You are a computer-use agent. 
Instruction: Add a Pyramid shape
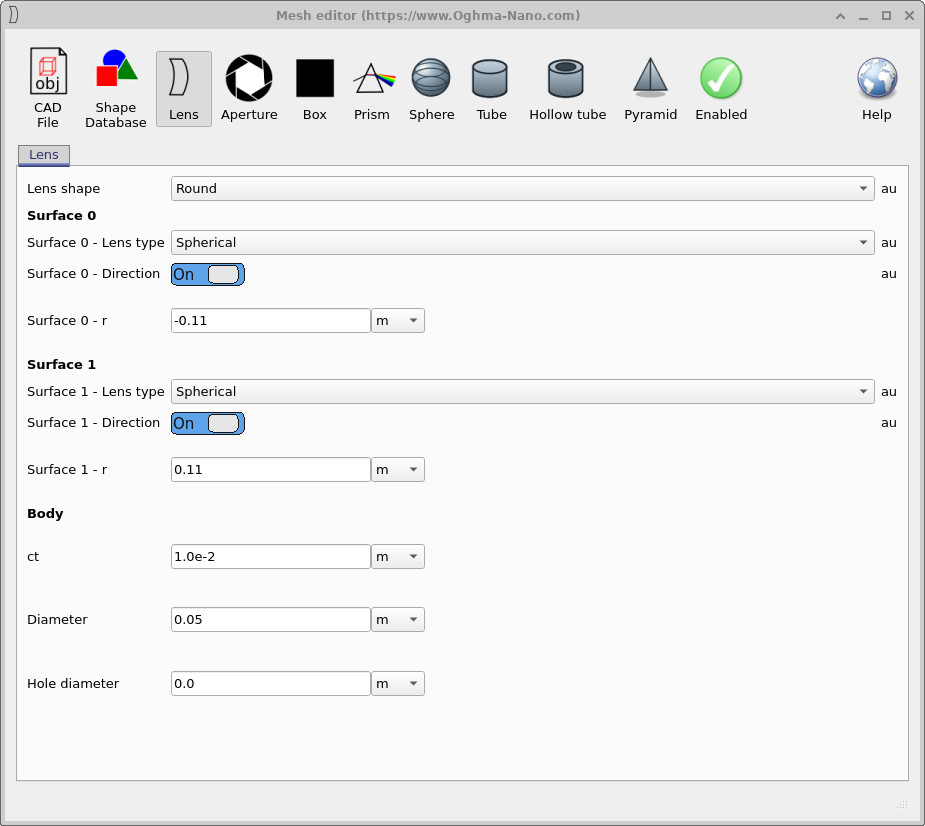pos(650,78)
